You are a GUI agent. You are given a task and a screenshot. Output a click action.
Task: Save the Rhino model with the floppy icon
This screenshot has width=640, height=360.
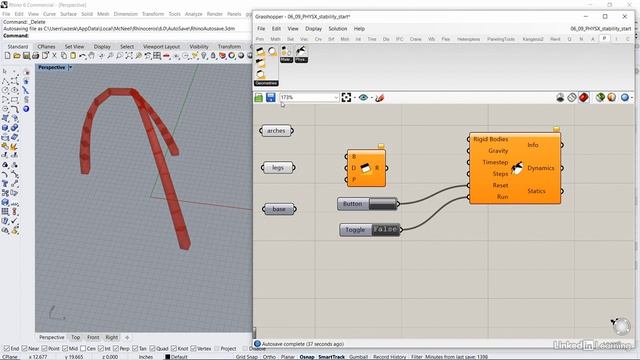point(26,56)
